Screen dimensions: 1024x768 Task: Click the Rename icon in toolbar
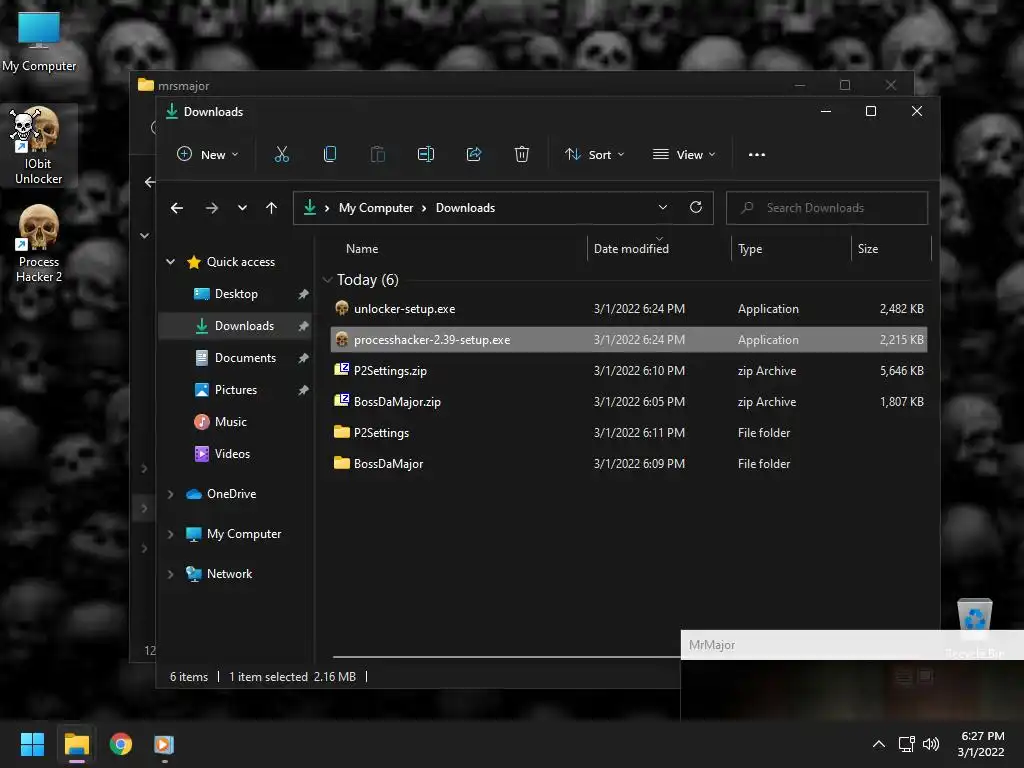[x=426, y=155]
